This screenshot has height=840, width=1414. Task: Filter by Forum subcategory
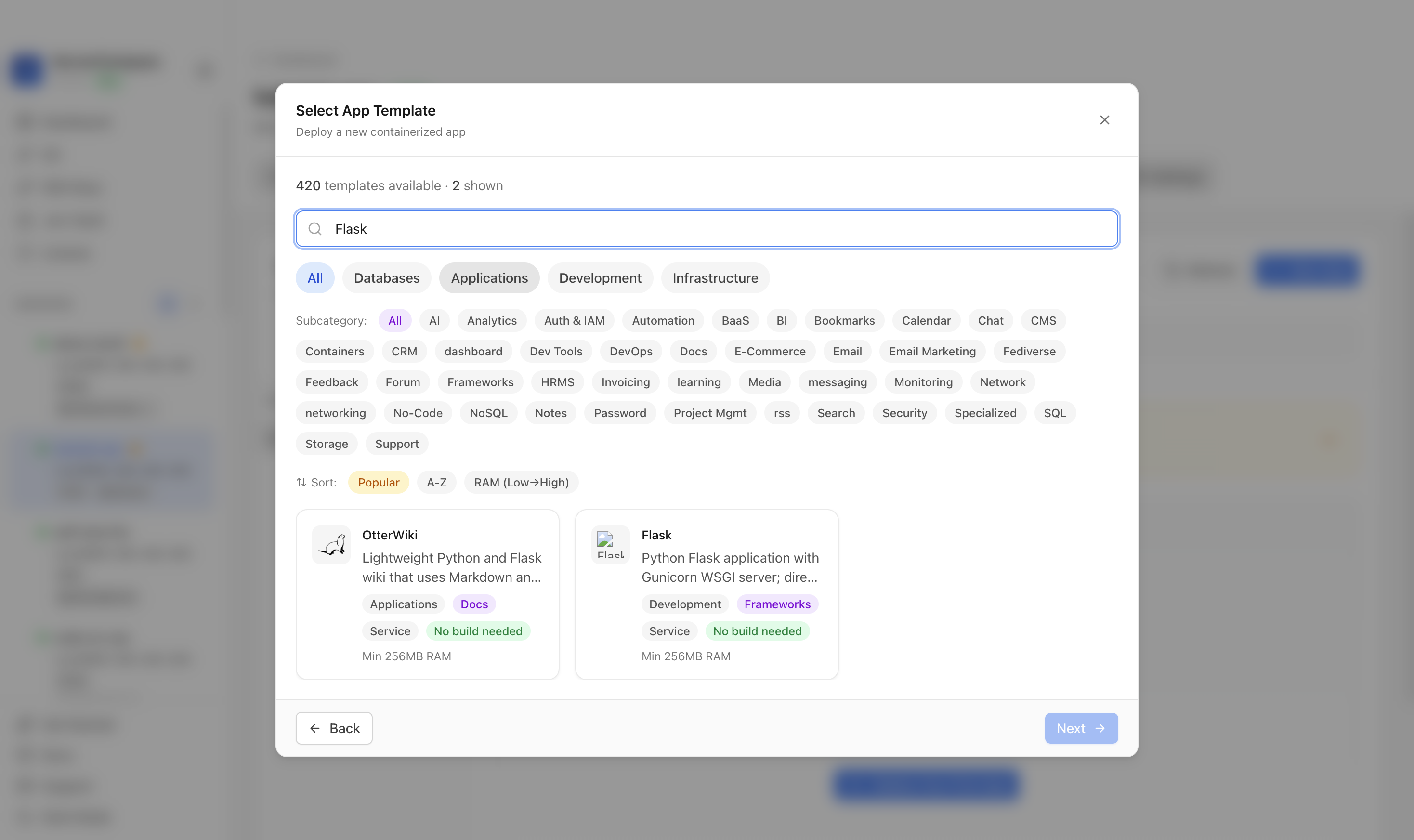402,382
